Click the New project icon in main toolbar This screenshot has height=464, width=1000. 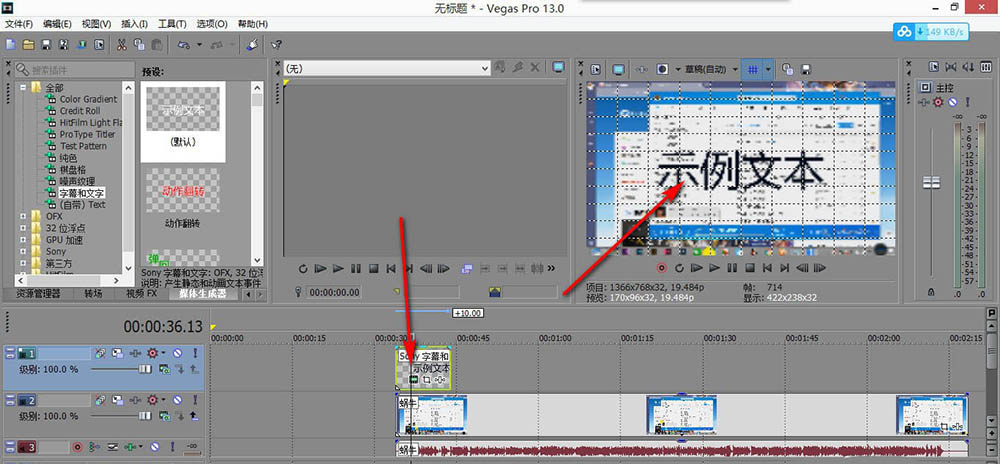click(10, 45)
